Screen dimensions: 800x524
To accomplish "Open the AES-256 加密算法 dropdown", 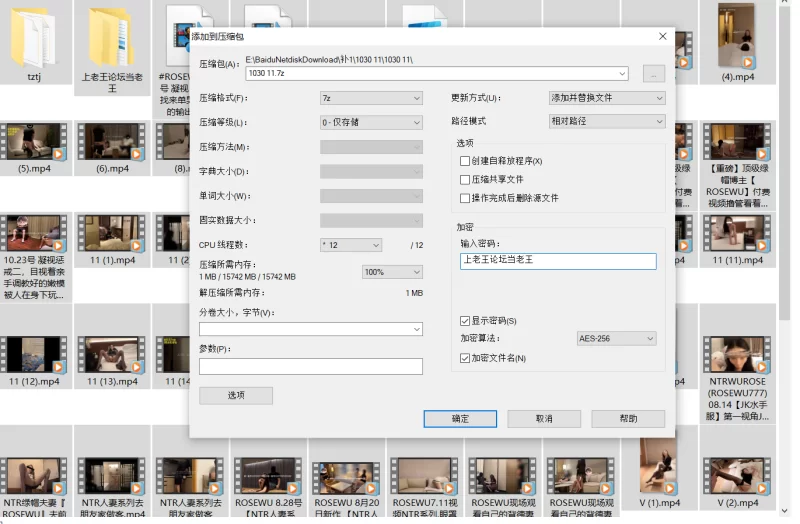I will [x=616, y=339].
